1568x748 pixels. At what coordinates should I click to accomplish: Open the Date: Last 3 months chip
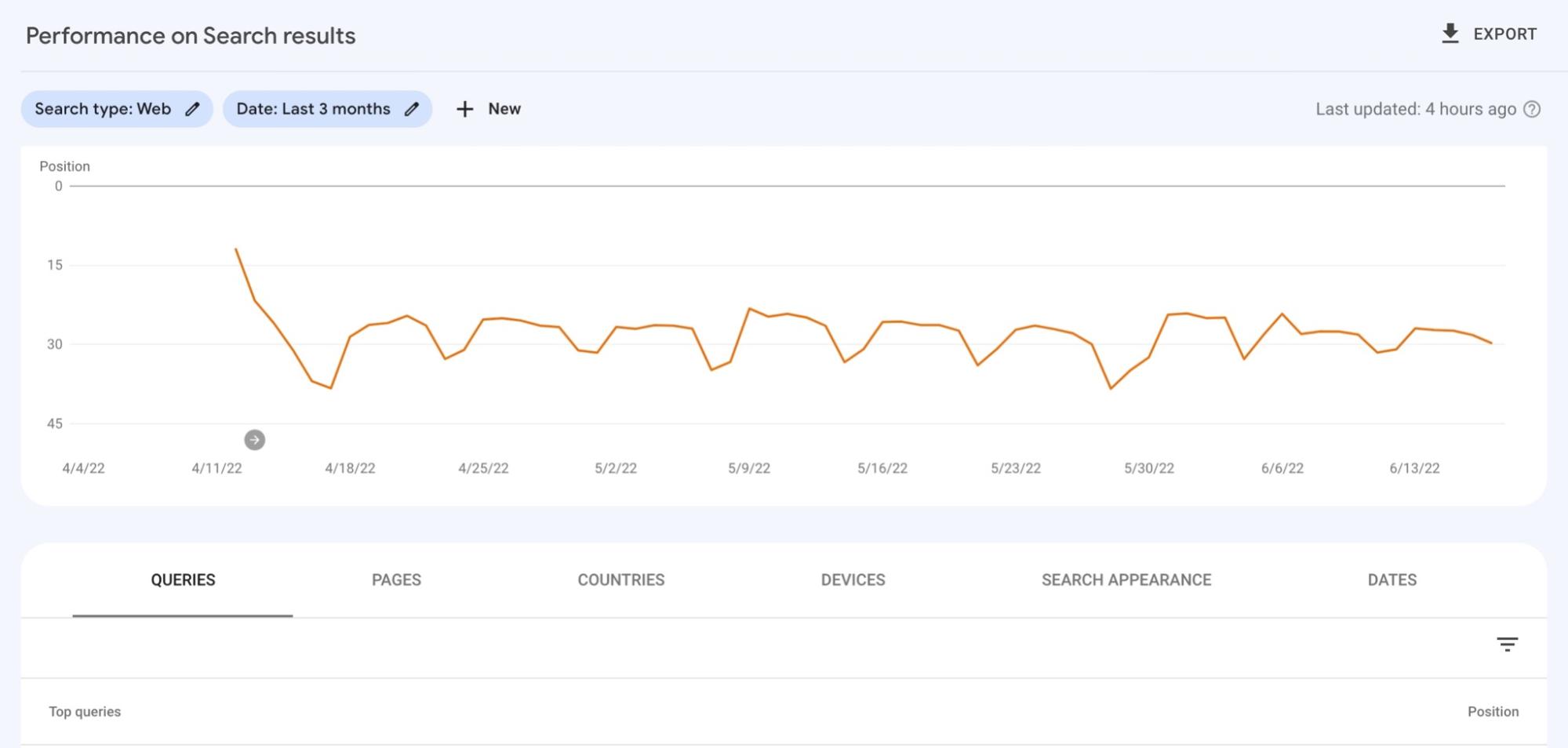313,109
